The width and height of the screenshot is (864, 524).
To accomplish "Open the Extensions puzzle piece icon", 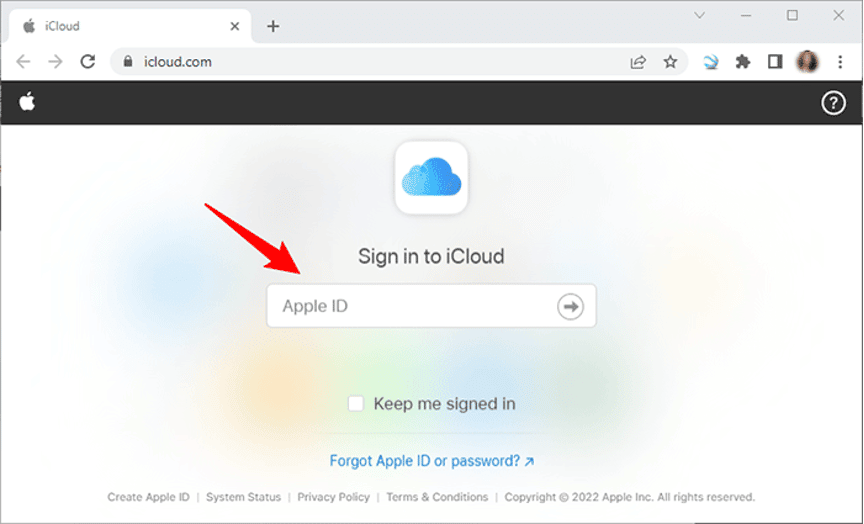I will click(x=742, y=62).
